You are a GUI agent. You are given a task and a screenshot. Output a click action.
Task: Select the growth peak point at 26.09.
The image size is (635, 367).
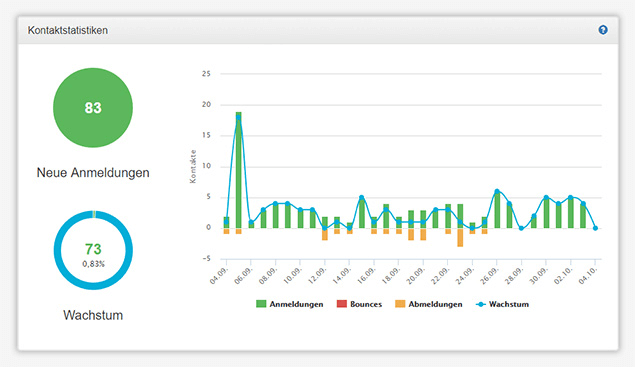point(497,191)
